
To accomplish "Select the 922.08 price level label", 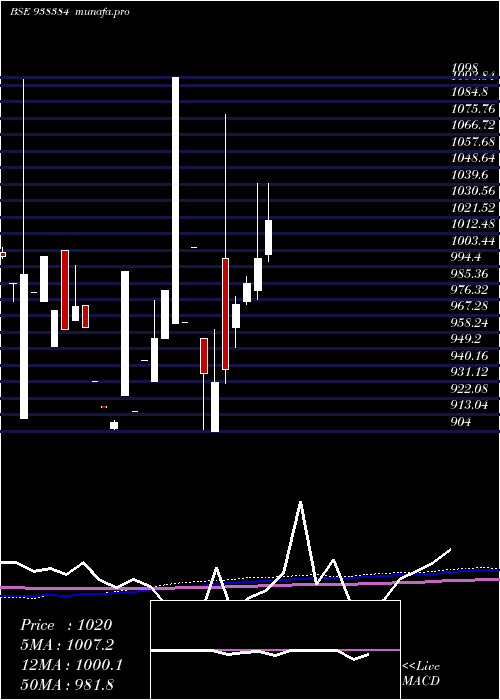I will click(469, 388).
